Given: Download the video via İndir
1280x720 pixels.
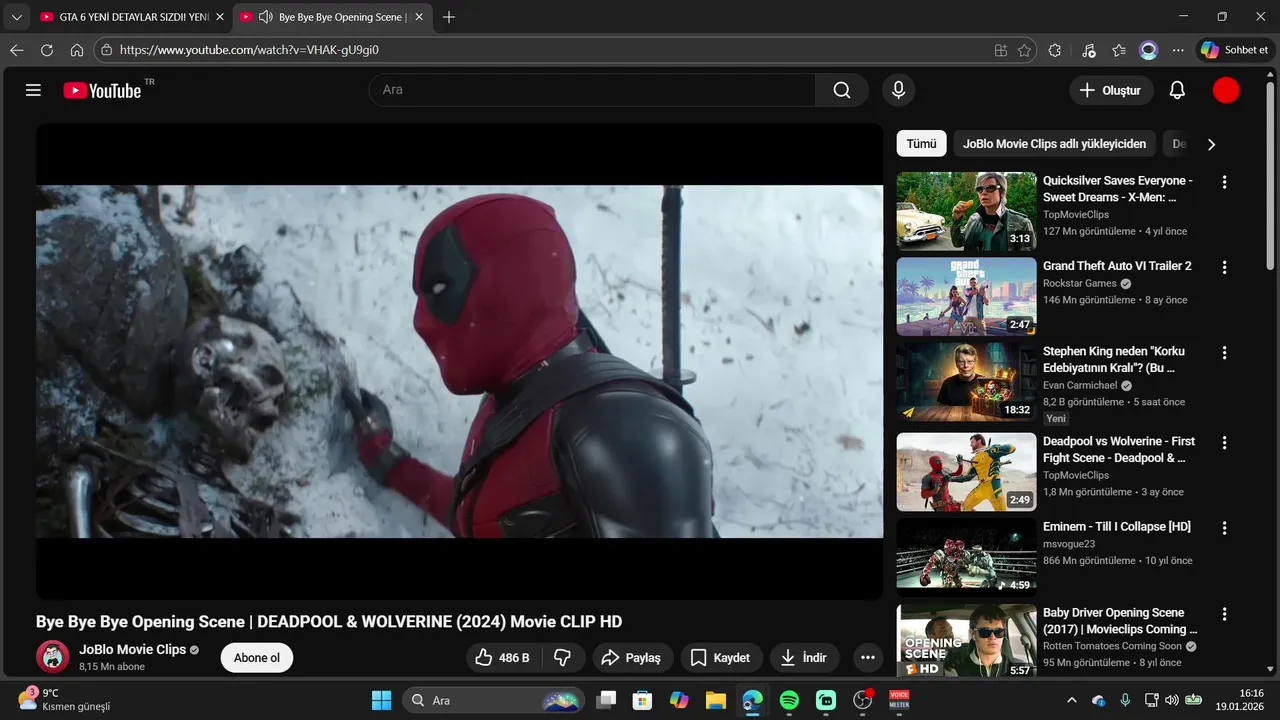Looking at the screenshot, I should point(804,657).
